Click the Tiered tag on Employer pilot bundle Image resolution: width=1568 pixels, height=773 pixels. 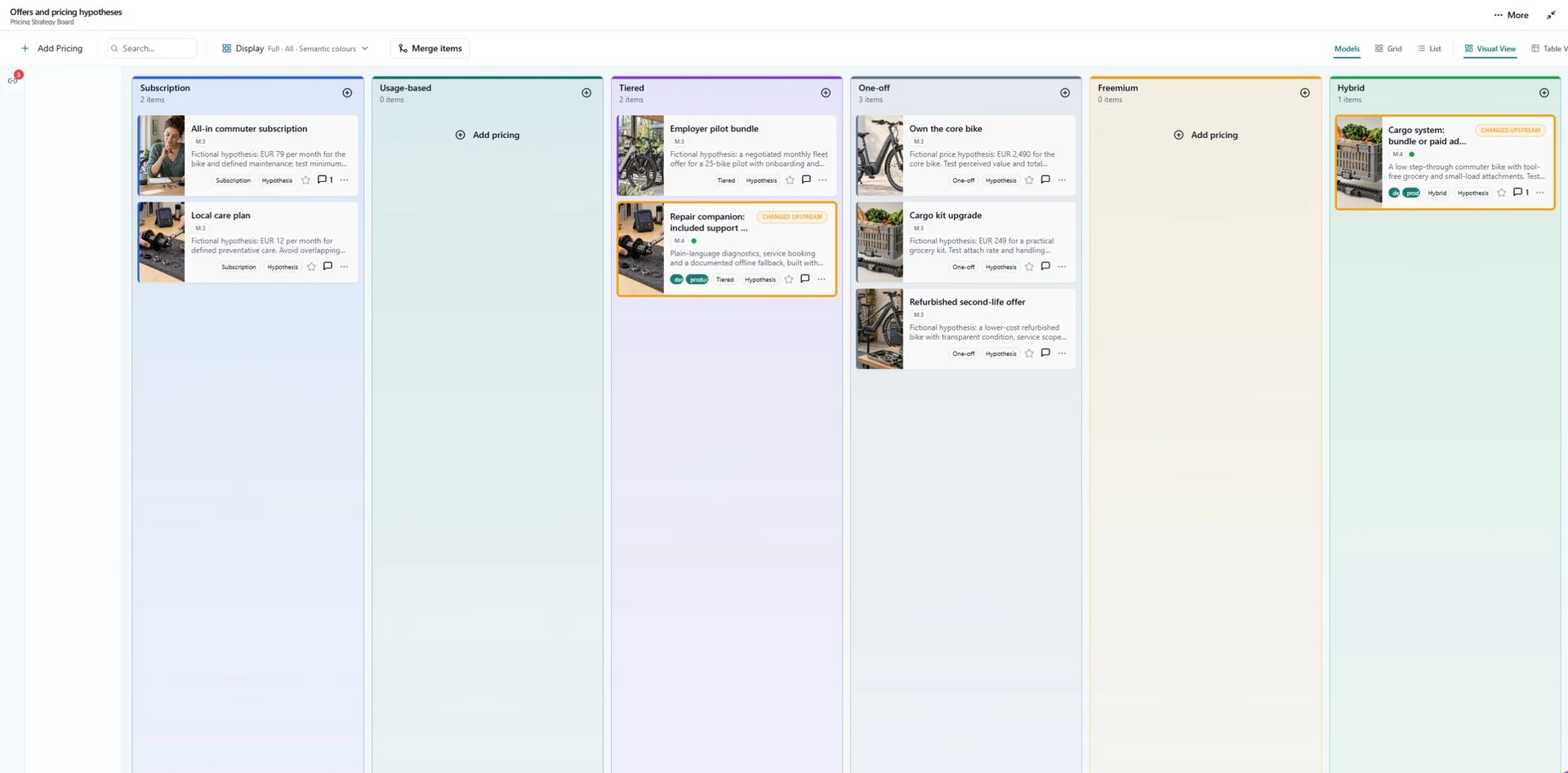point(726,180)
